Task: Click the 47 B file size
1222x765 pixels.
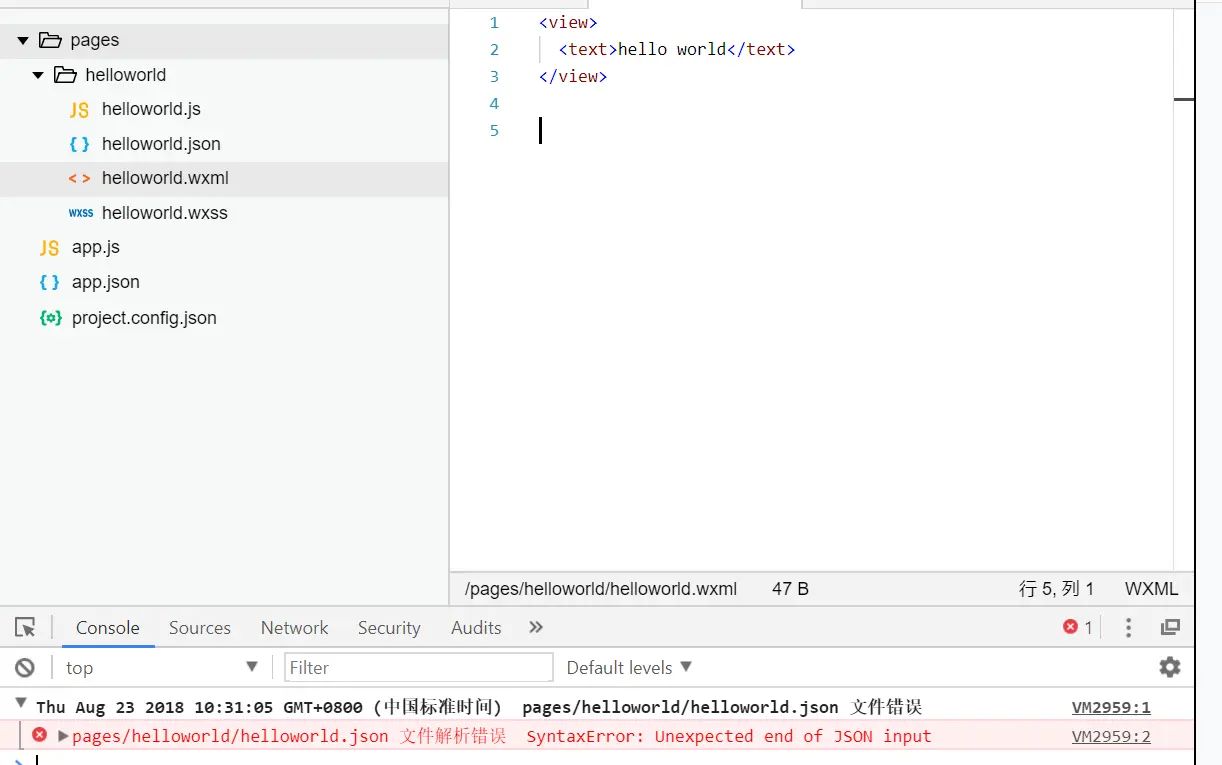Action: pos(790,589)
